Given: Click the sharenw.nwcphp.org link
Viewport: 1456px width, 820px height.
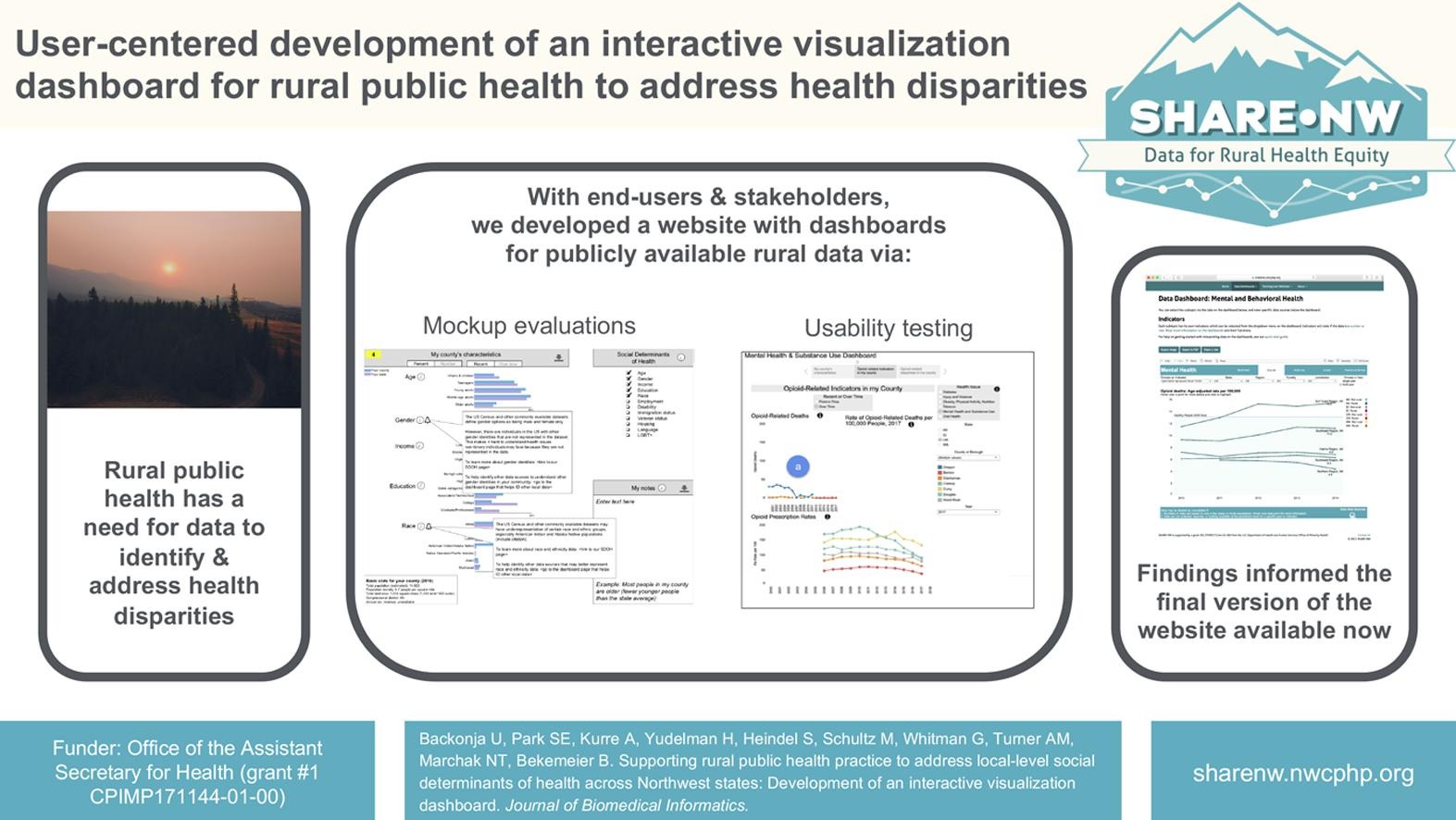Looking at the screenshot, I should (1302, 774).
